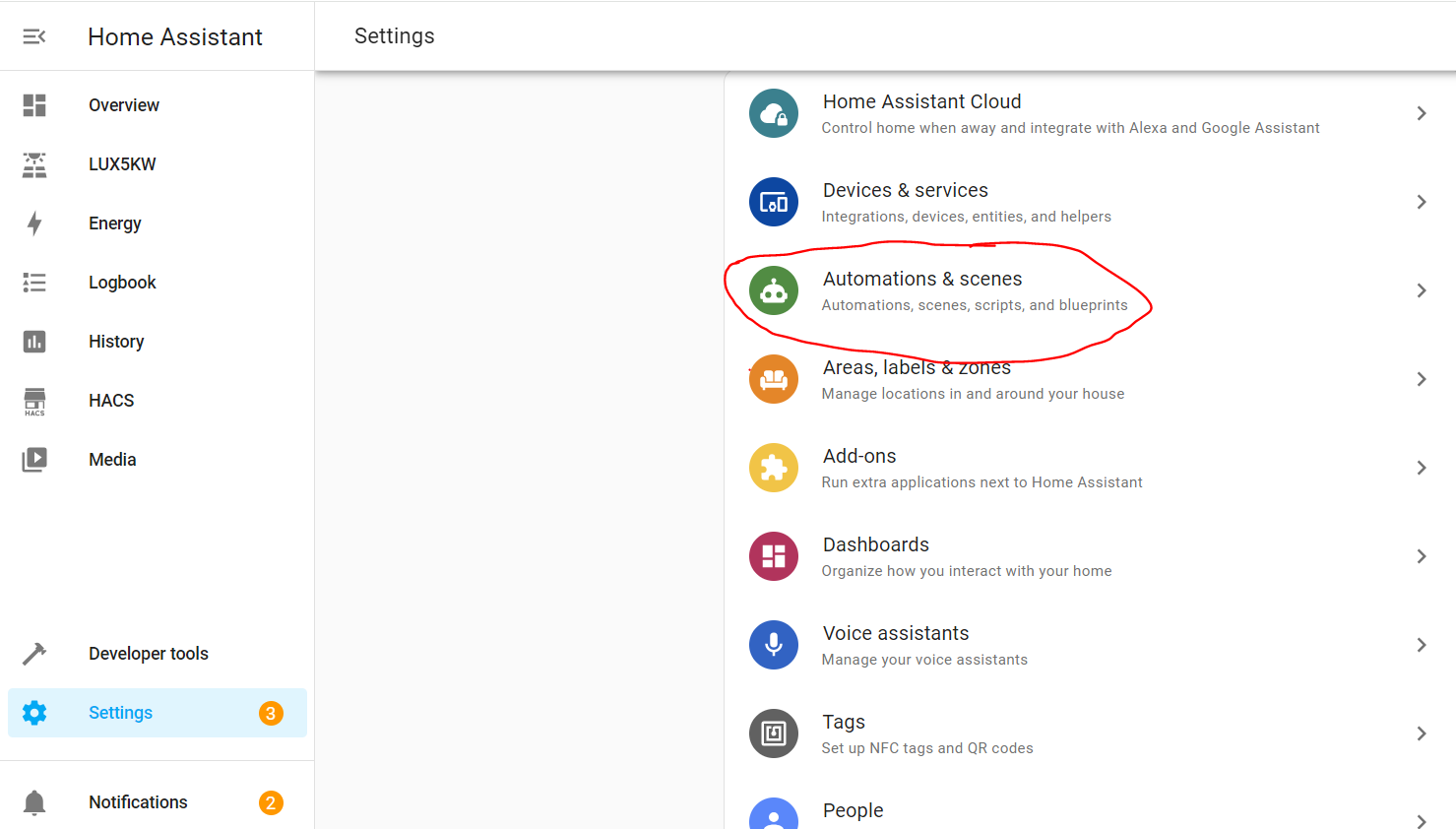Open the Devices & services title
Image resolution: width=1456 pixels, height=829 pixels.
click(906, 190)
